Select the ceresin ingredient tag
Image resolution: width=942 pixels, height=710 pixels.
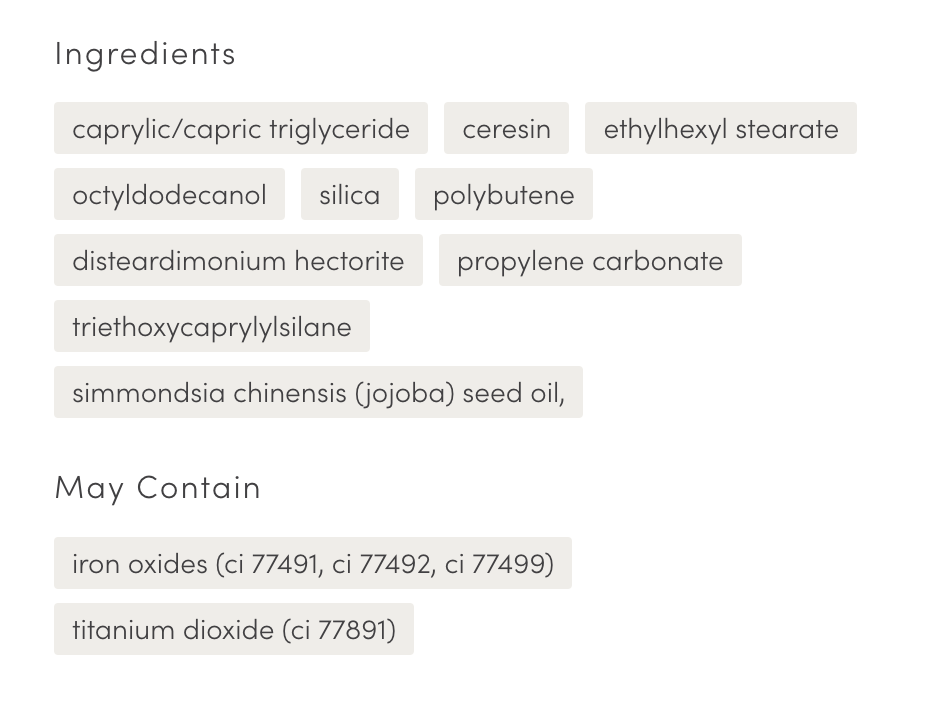coord(506,128)
